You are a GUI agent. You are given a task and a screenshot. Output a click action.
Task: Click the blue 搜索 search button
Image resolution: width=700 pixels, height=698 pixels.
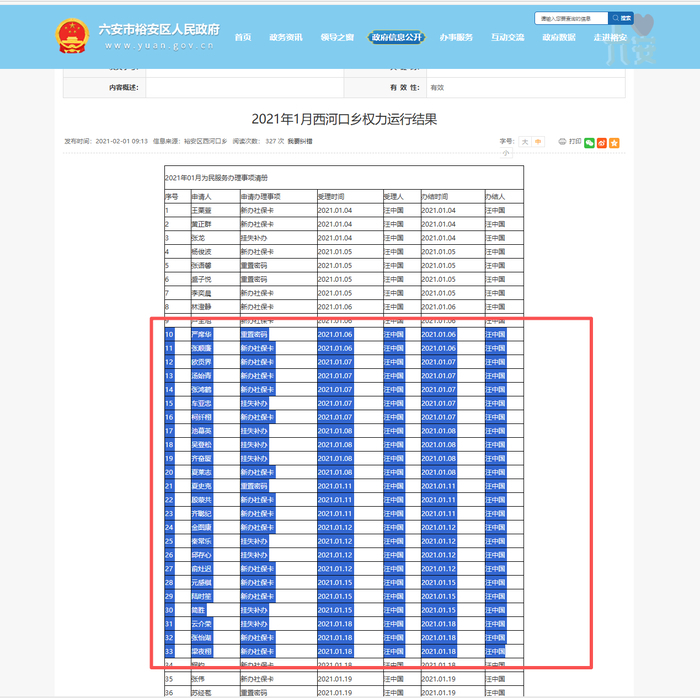[x=621, y=18]
